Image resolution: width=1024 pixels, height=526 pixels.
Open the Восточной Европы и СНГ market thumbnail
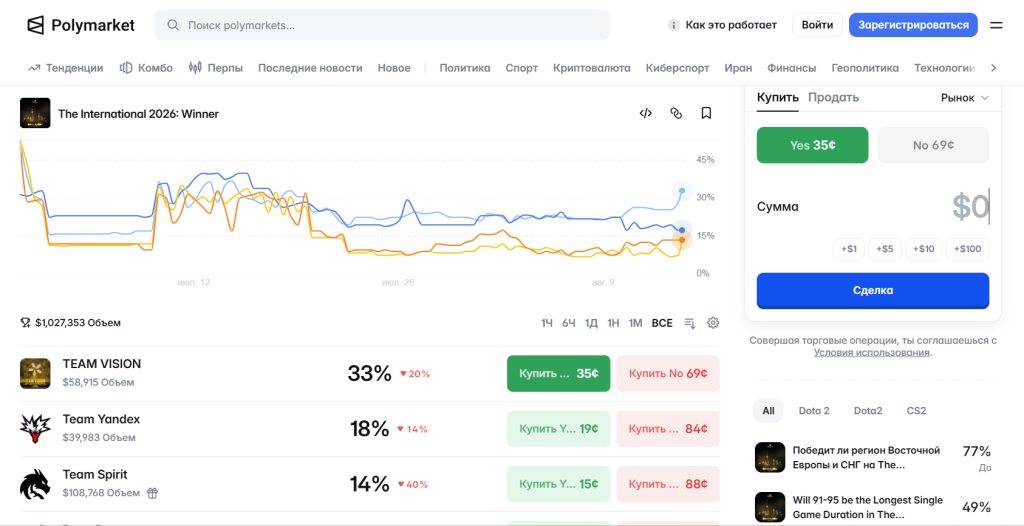point(770,457)
